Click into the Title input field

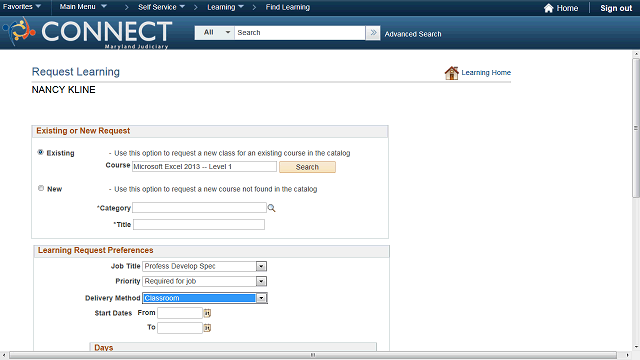click(x=199, y=224)
